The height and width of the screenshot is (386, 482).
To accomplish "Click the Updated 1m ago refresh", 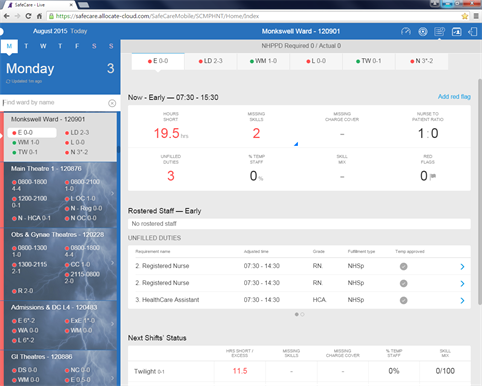I will pos(24,81).
